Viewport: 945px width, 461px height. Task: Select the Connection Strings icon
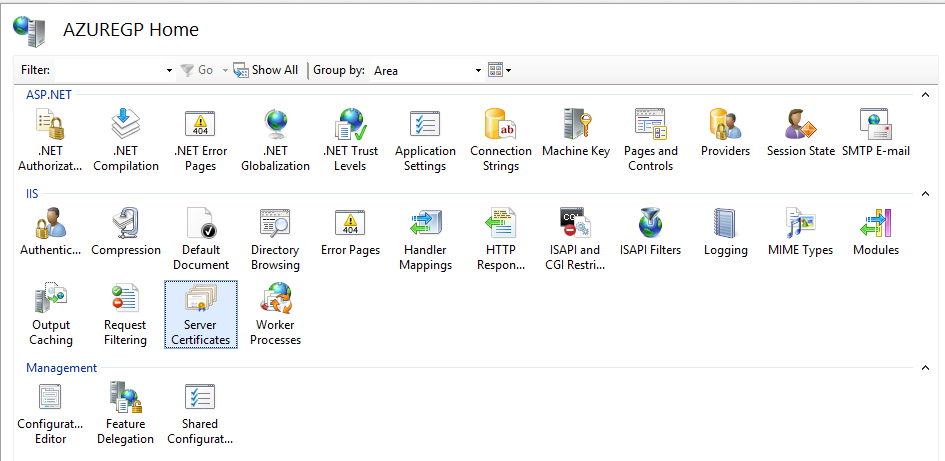(x=500, y=140)
